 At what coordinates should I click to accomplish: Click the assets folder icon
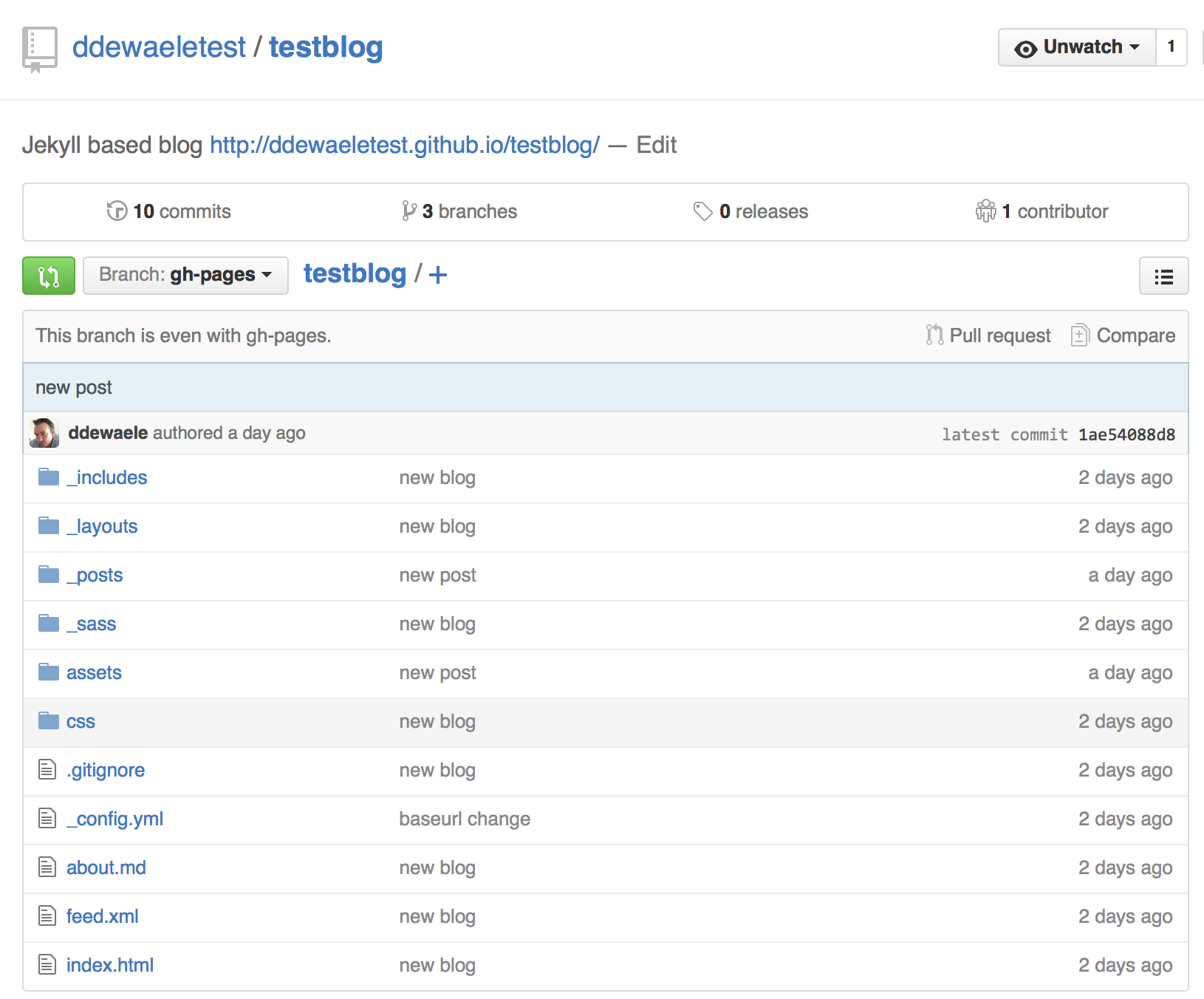pyautogui.click(x=49, y=672)
